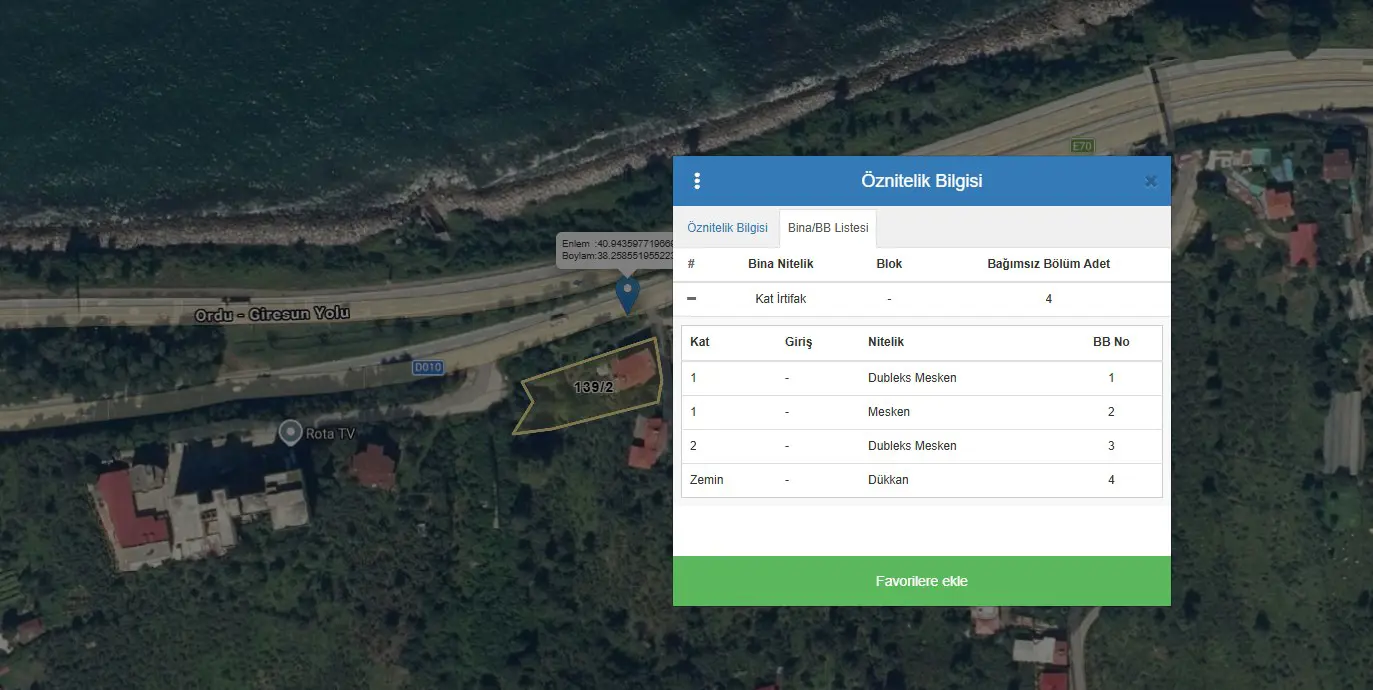This screenshot has height=690, width=1373.
Task: Select the Dükkan row in the list
Action: click(922, 480)
